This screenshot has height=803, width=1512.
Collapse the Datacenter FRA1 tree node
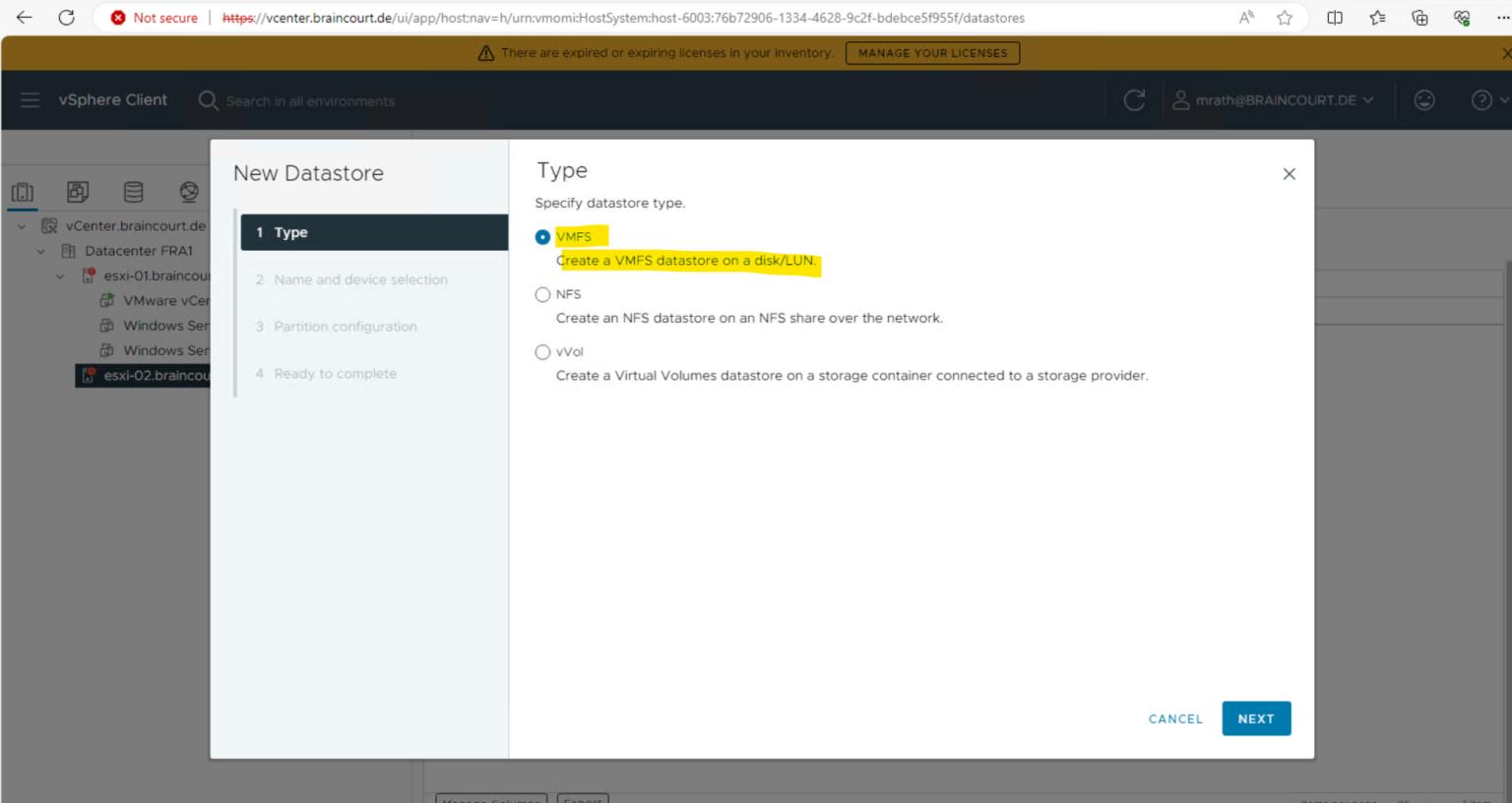pyautogui.click(x=40, y=250)
